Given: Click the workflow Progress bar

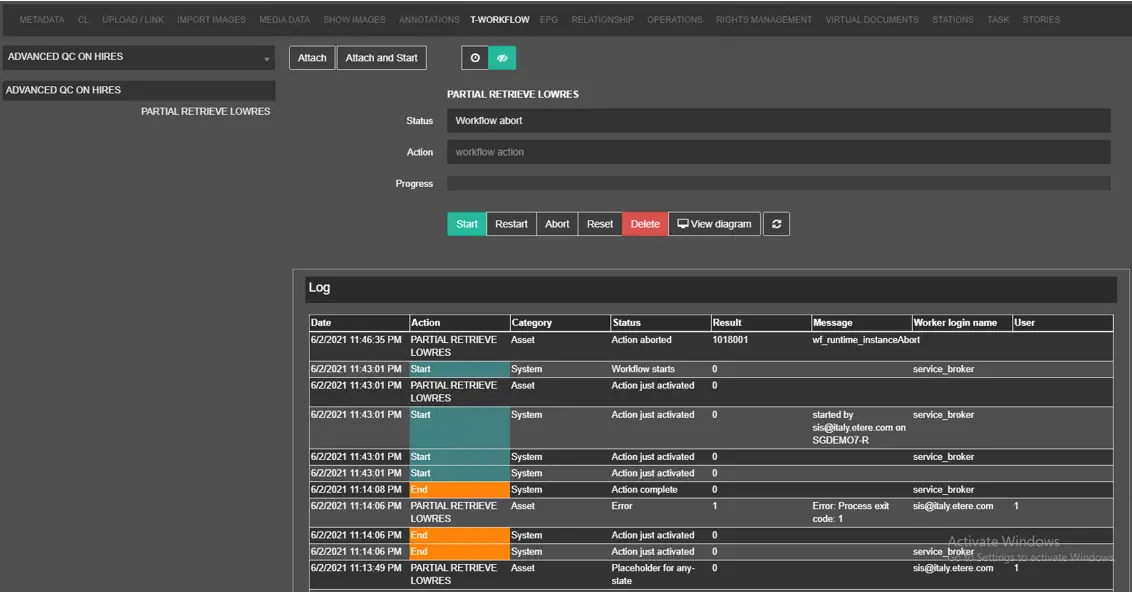Looking at the screenshot, I should (778, 184).
